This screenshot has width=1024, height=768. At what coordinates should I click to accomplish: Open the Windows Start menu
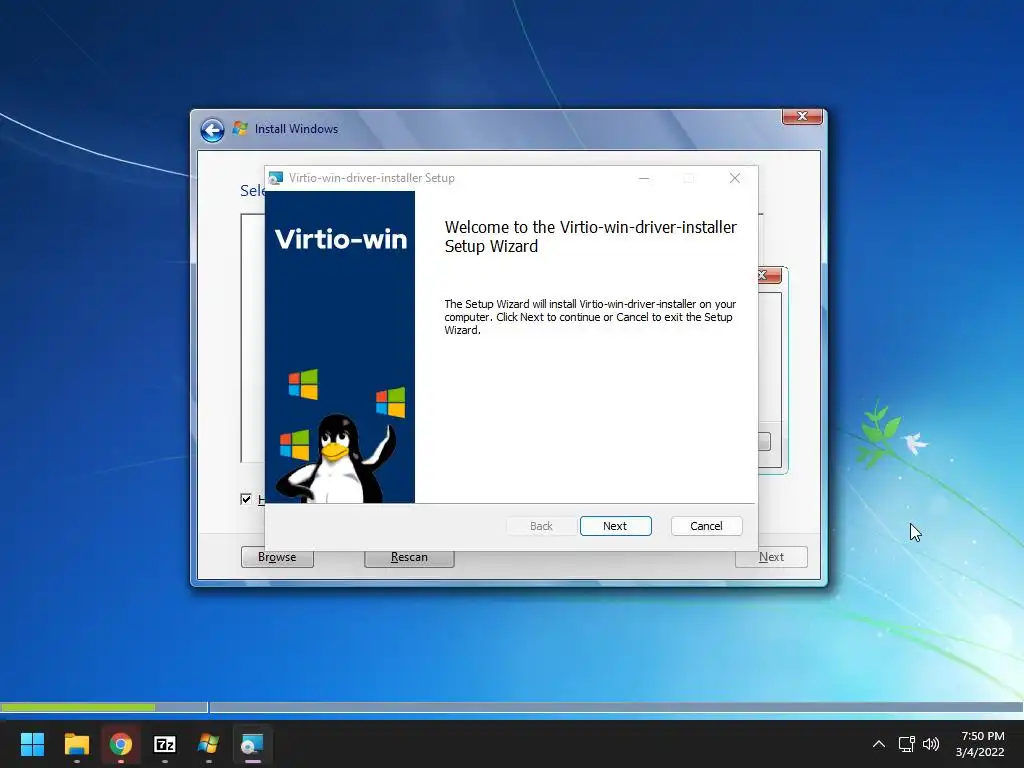[x=32, y=744]
